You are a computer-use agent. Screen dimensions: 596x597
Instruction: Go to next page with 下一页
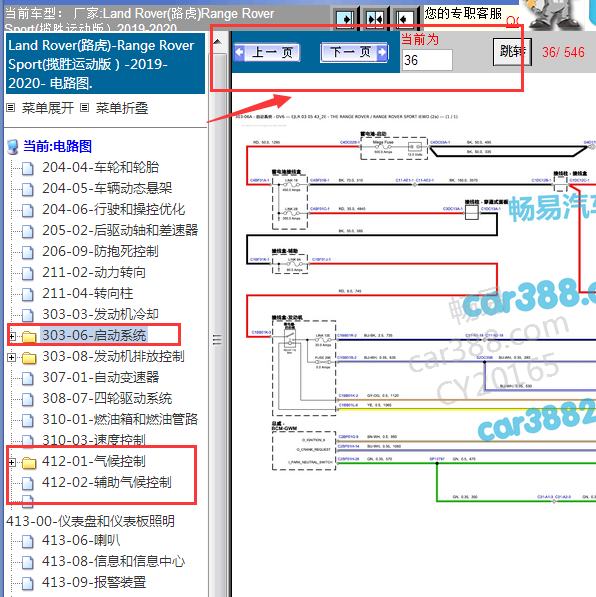(x=355, y=52)
